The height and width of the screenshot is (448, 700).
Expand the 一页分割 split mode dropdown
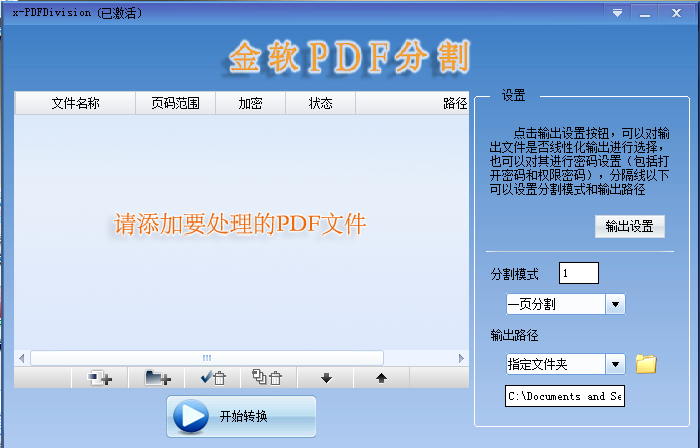click(x=616, y=304)
